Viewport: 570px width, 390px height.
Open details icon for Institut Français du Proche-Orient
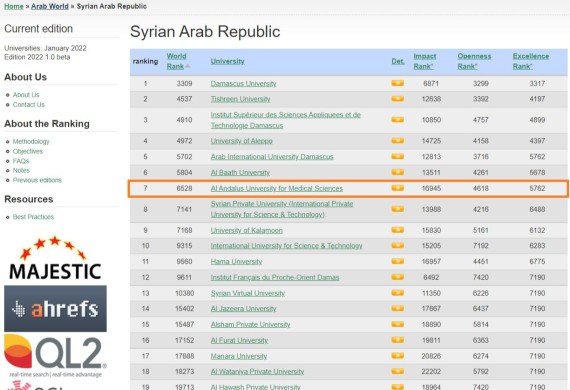[x=397, y=277]
